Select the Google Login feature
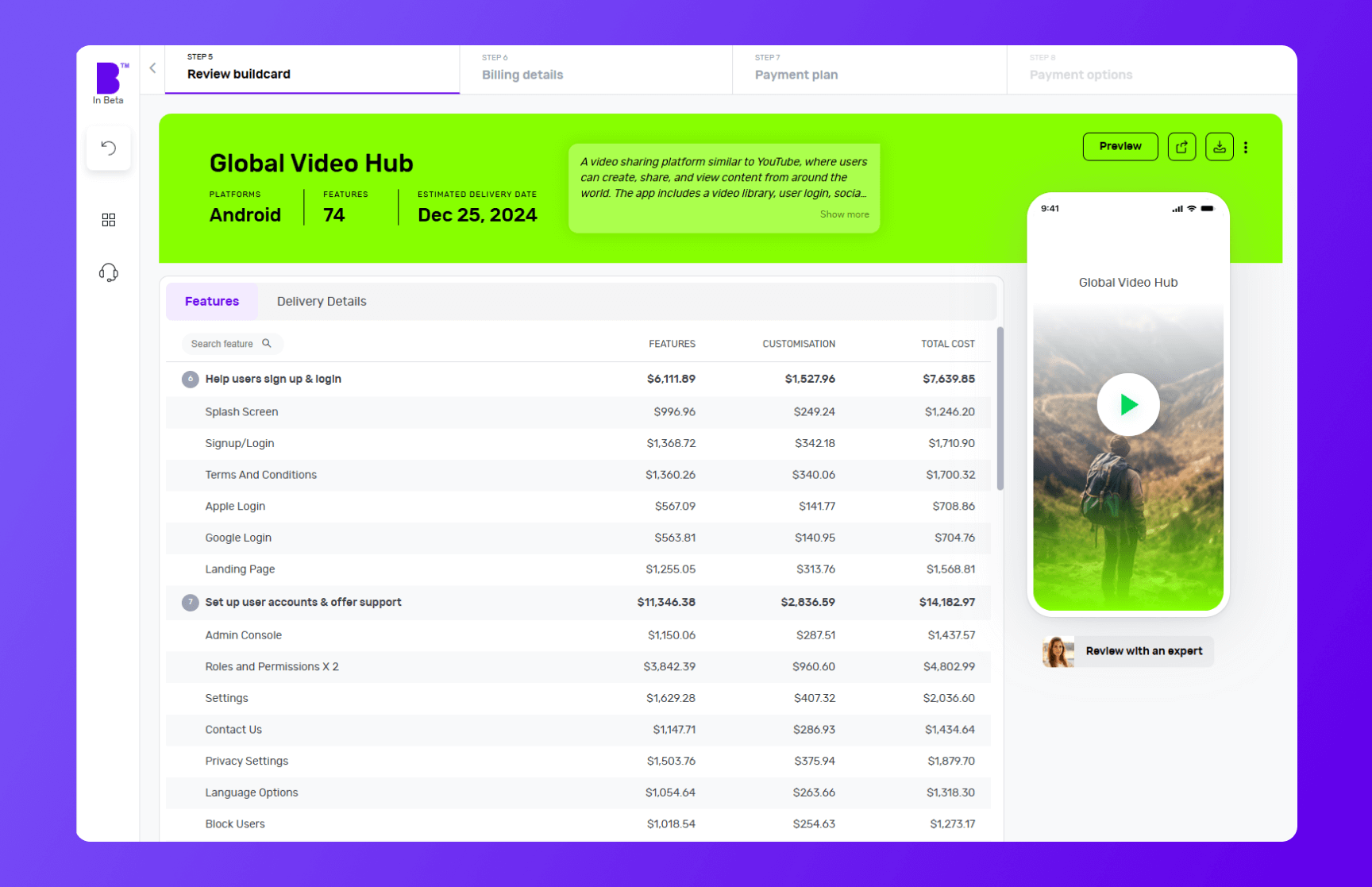The width and height of the screenshot is (1372, 887). 578,538
